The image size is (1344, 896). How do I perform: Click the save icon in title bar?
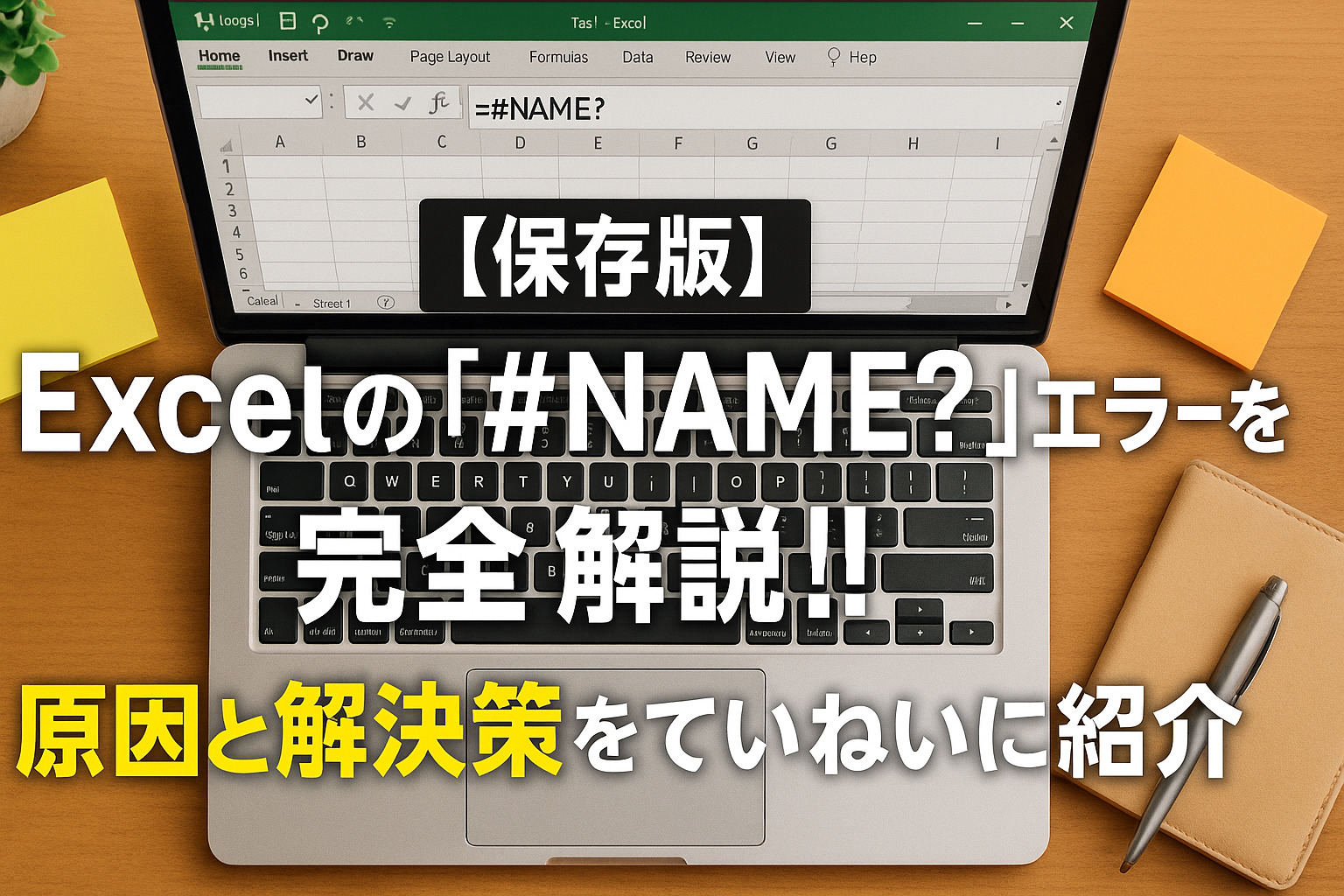[x=287, y=22]
